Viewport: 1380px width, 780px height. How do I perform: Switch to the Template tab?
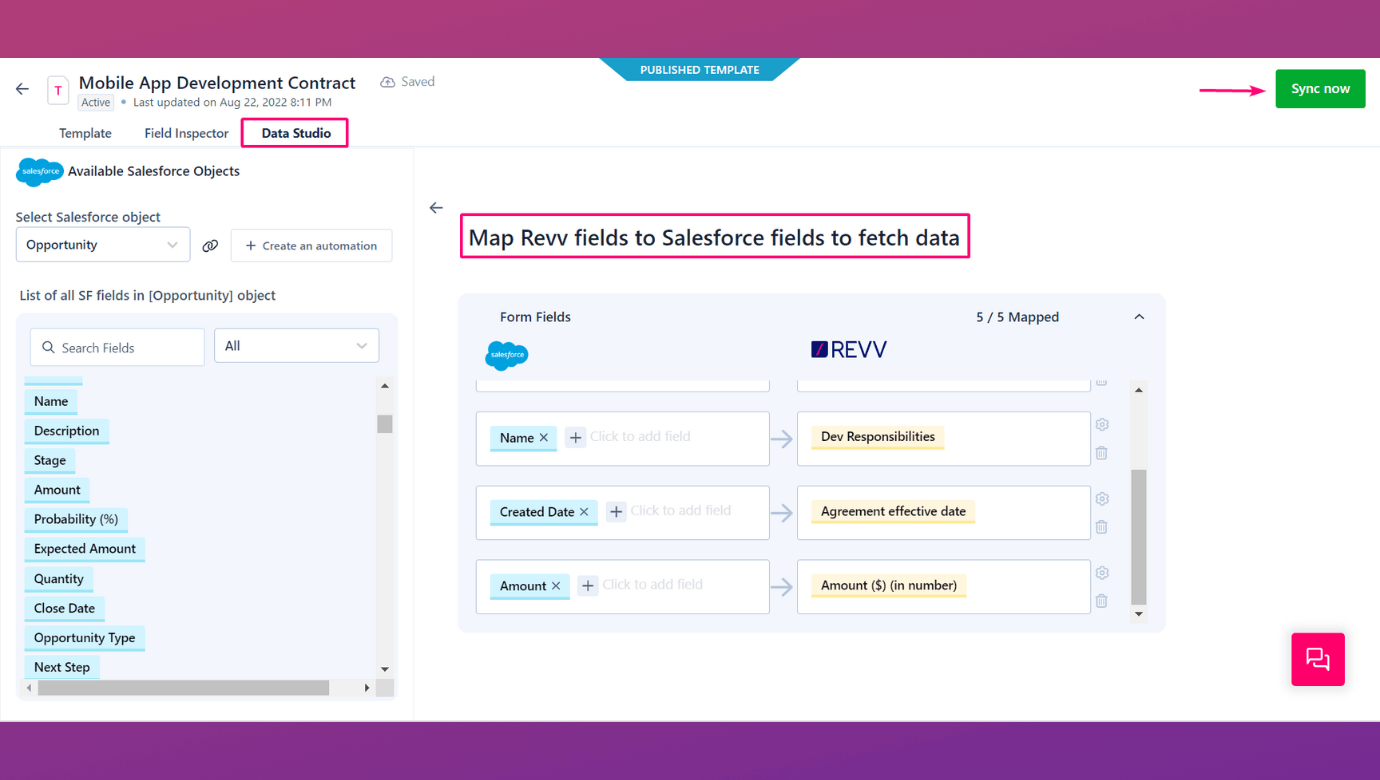[85, 133]
